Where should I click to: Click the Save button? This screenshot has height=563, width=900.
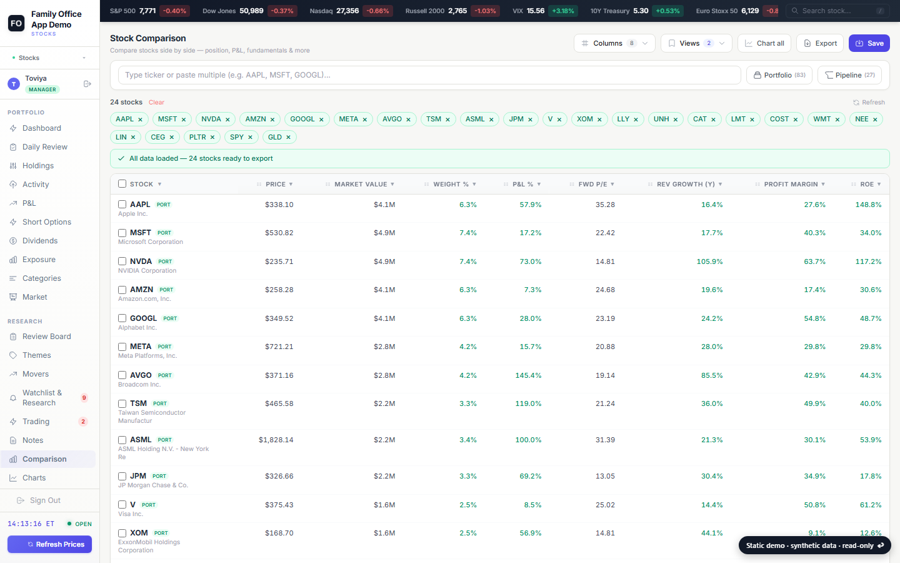tap(869, 43)
